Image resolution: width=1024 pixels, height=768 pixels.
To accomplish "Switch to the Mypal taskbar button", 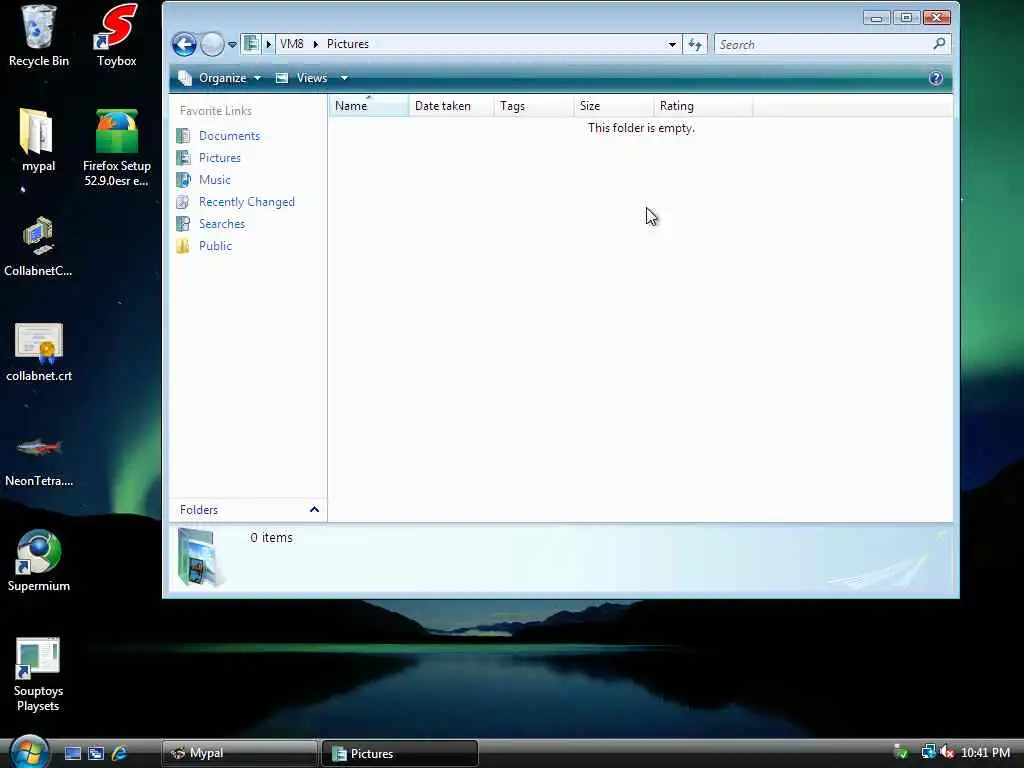I will pos(239,754).
